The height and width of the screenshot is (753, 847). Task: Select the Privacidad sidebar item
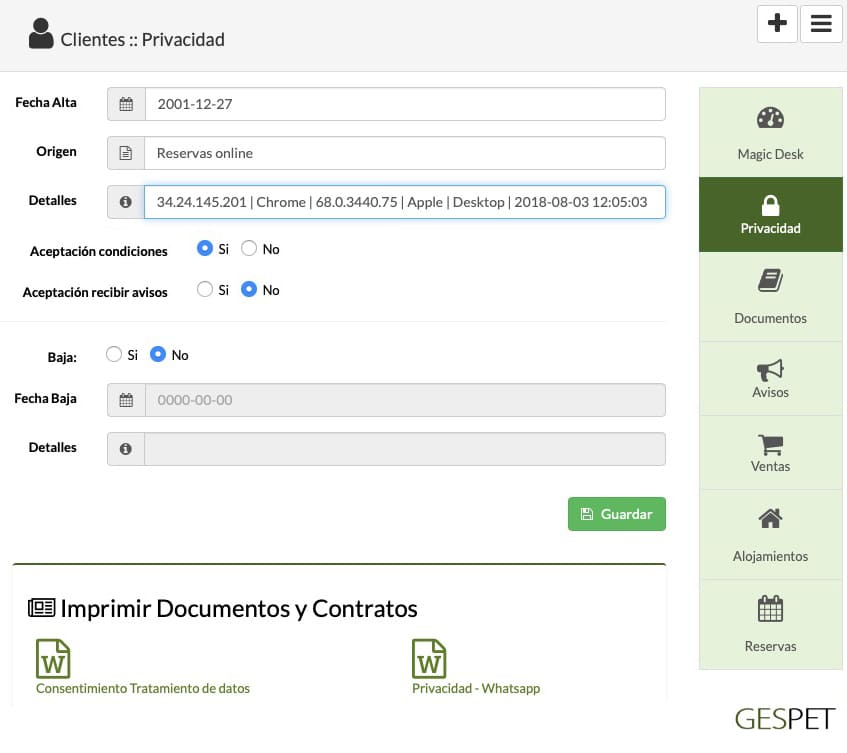[770, 214]
